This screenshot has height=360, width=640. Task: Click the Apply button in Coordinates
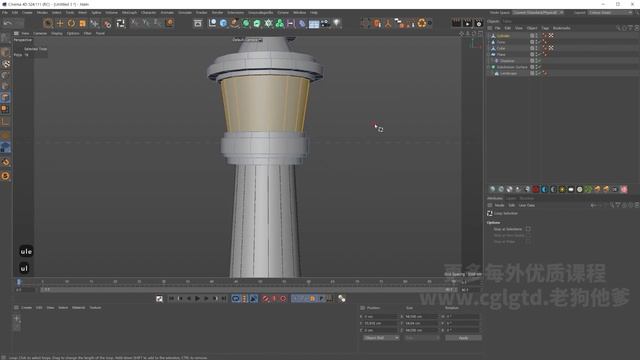tap(463, 338)
